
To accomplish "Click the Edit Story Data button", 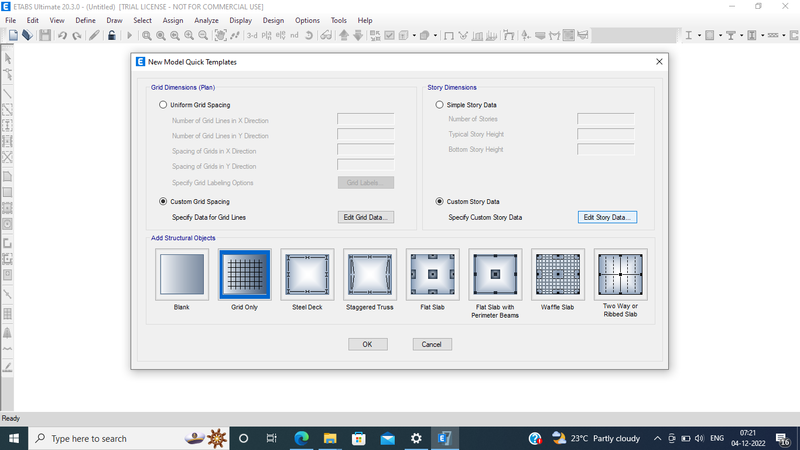I will tap(607, 217).
